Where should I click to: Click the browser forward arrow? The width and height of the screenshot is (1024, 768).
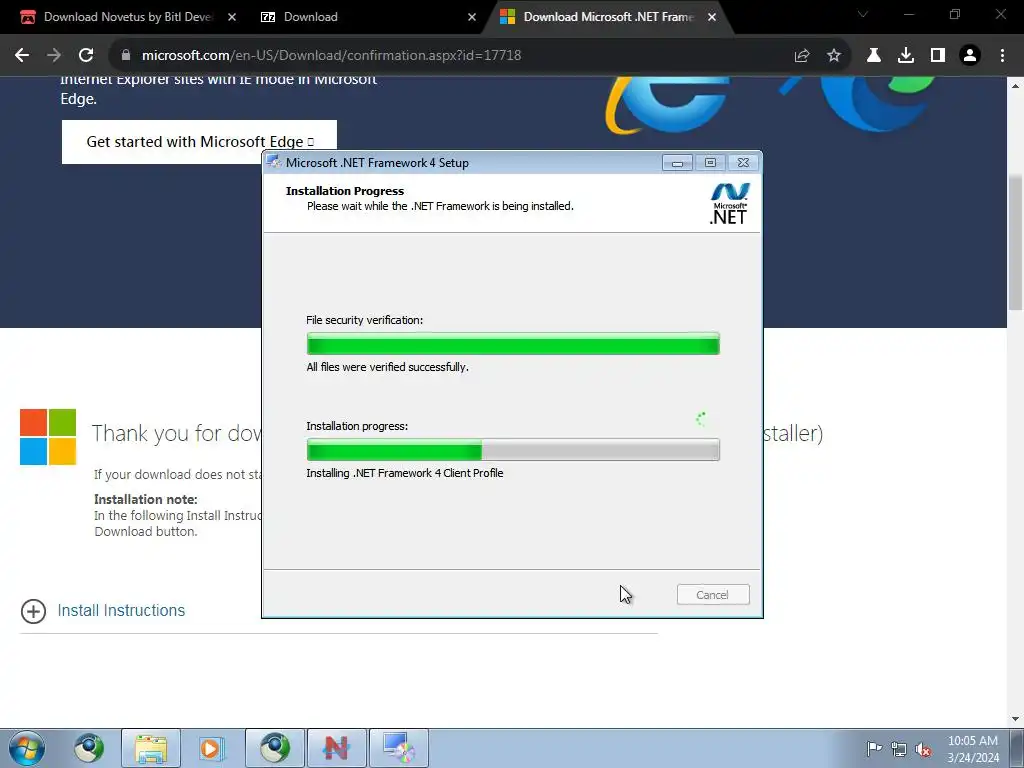[x=54, y=56]
